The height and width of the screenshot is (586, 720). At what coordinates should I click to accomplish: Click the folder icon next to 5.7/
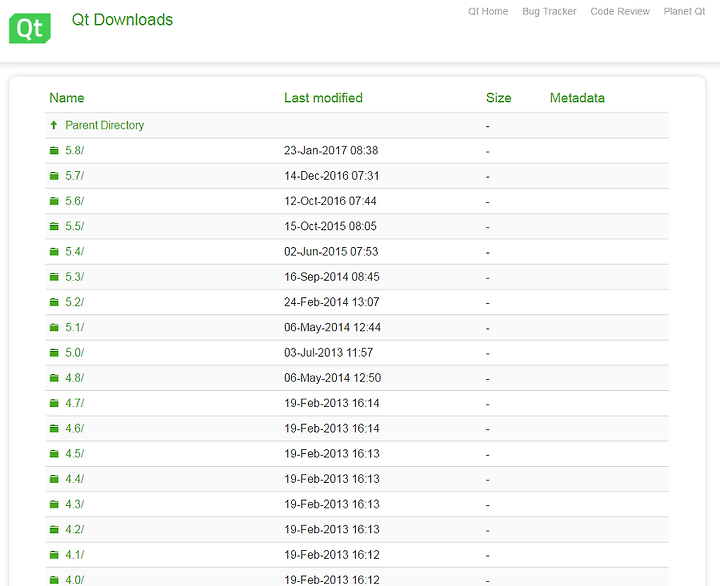click(x=54, y=175)
